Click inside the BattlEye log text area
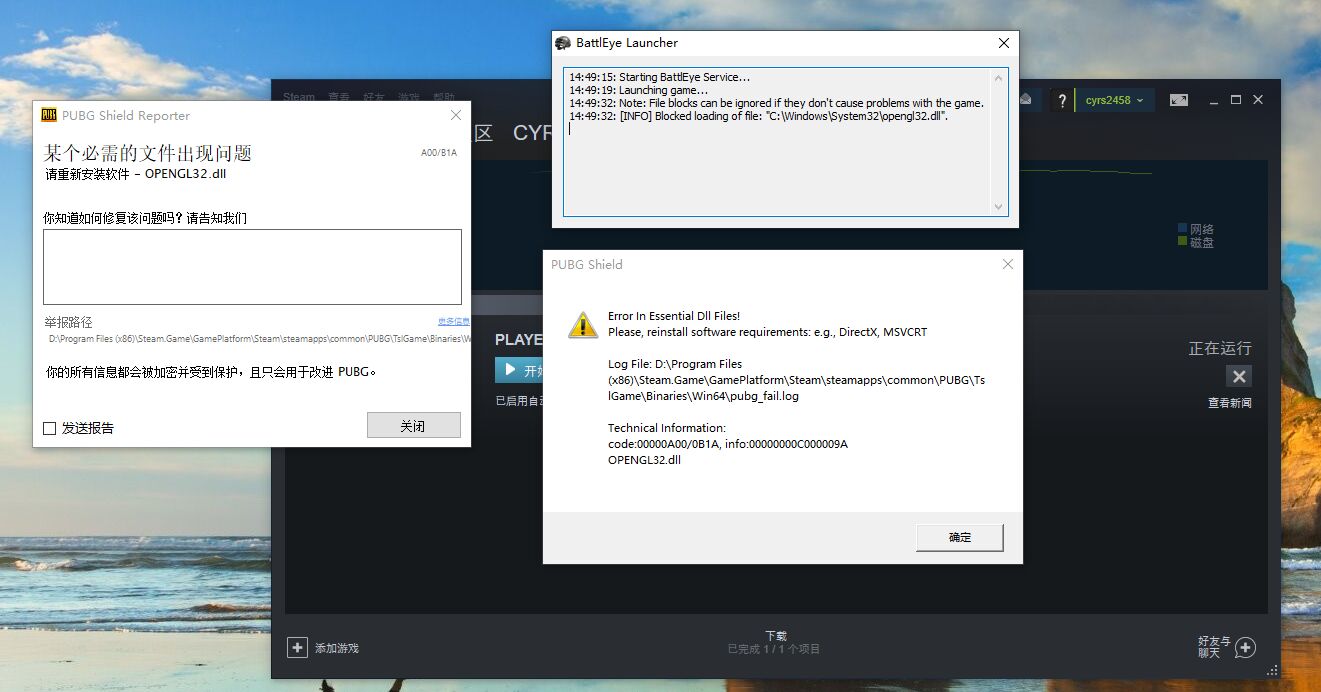Screen dimensions: 1321x692 [777, 142]
